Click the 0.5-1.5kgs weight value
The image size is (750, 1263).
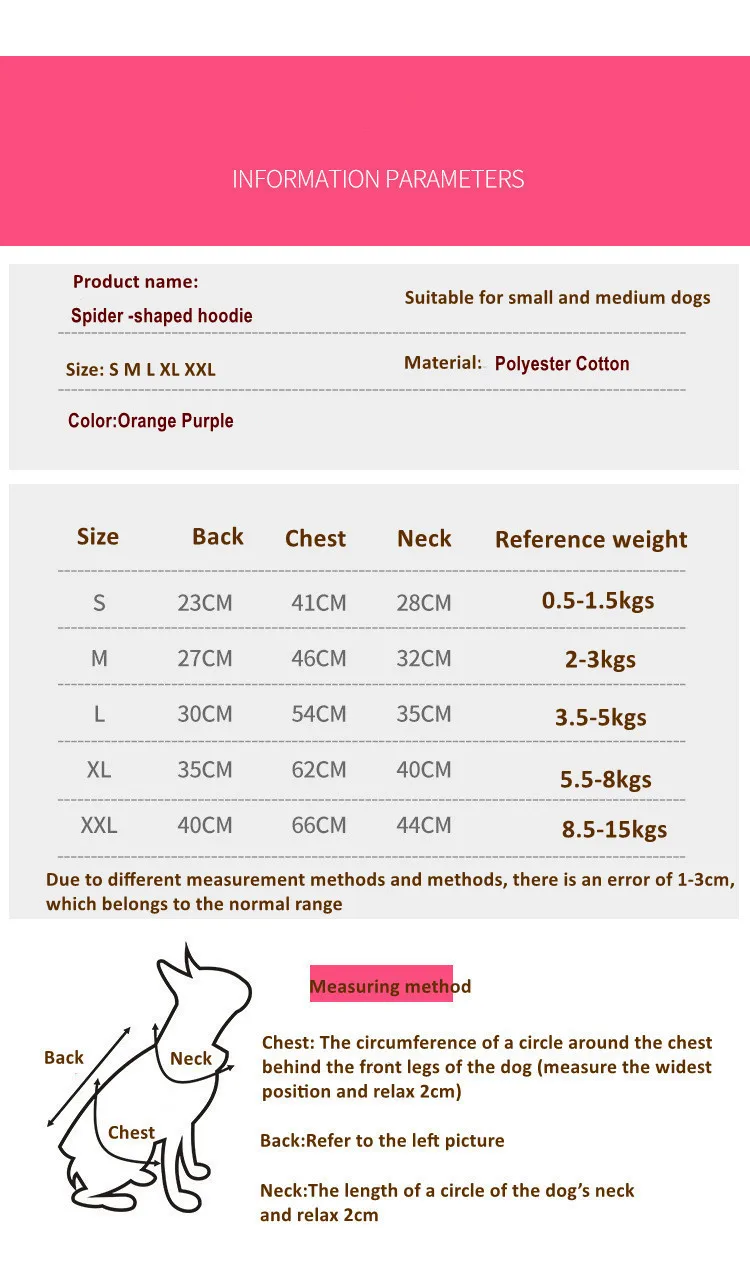tap(598, 600)
